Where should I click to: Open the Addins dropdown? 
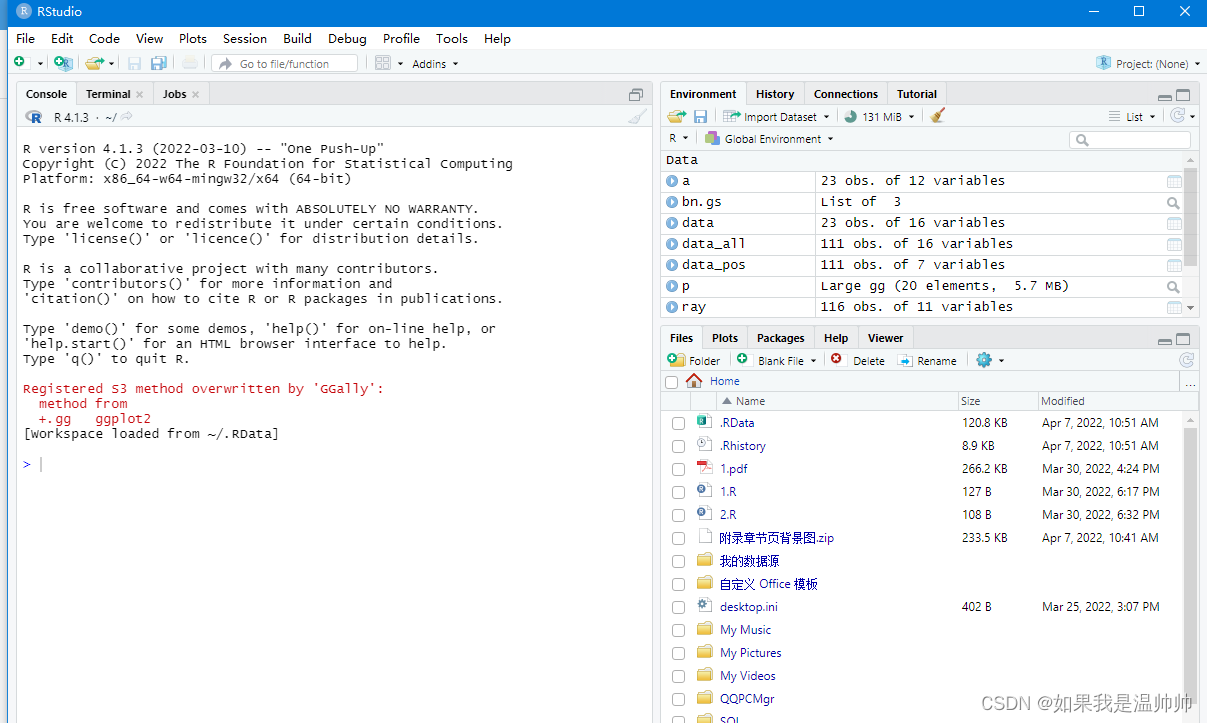[435, 64]
